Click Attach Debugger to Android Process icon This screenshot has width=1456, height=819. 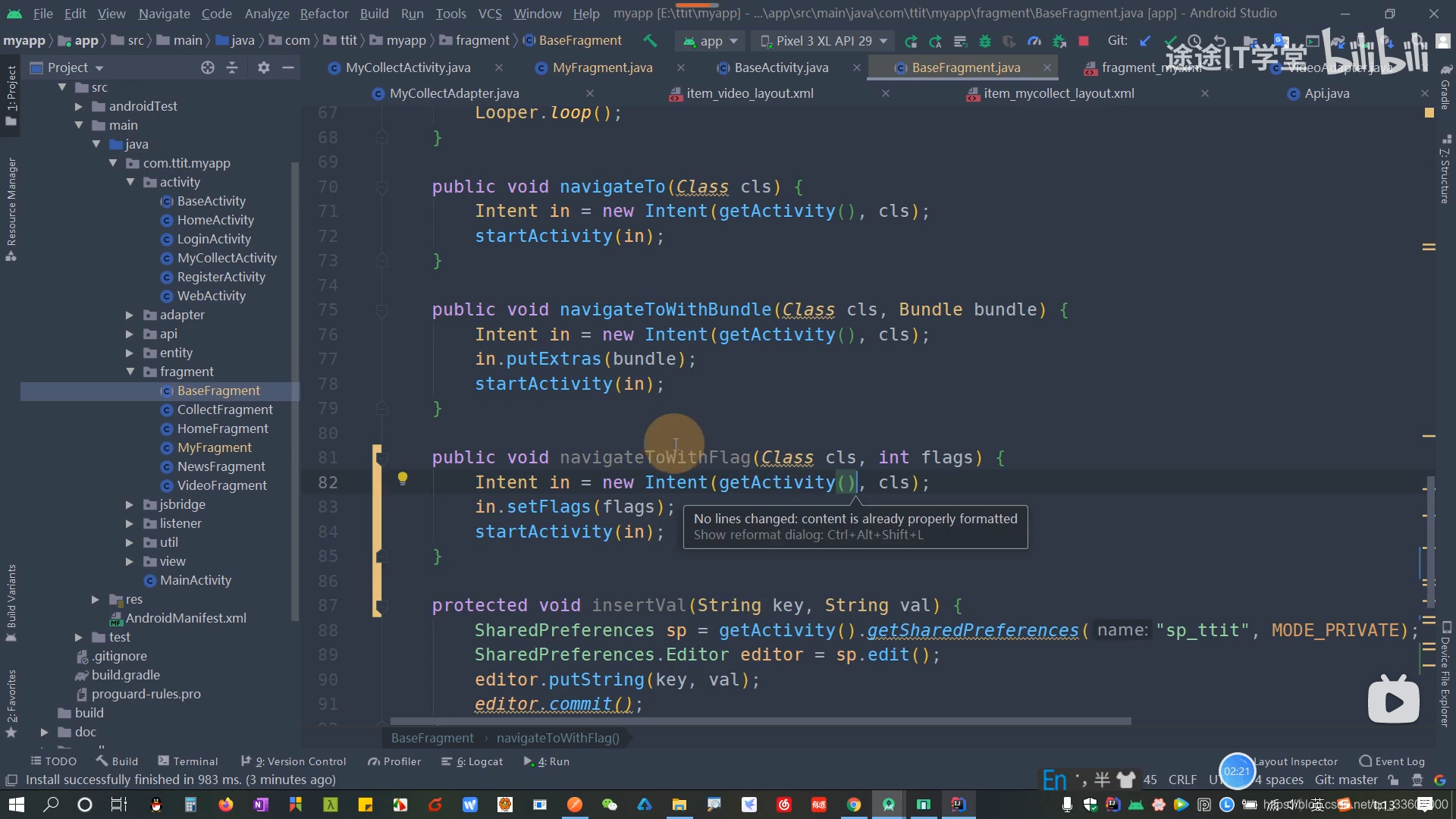(x=1059, y=41)
